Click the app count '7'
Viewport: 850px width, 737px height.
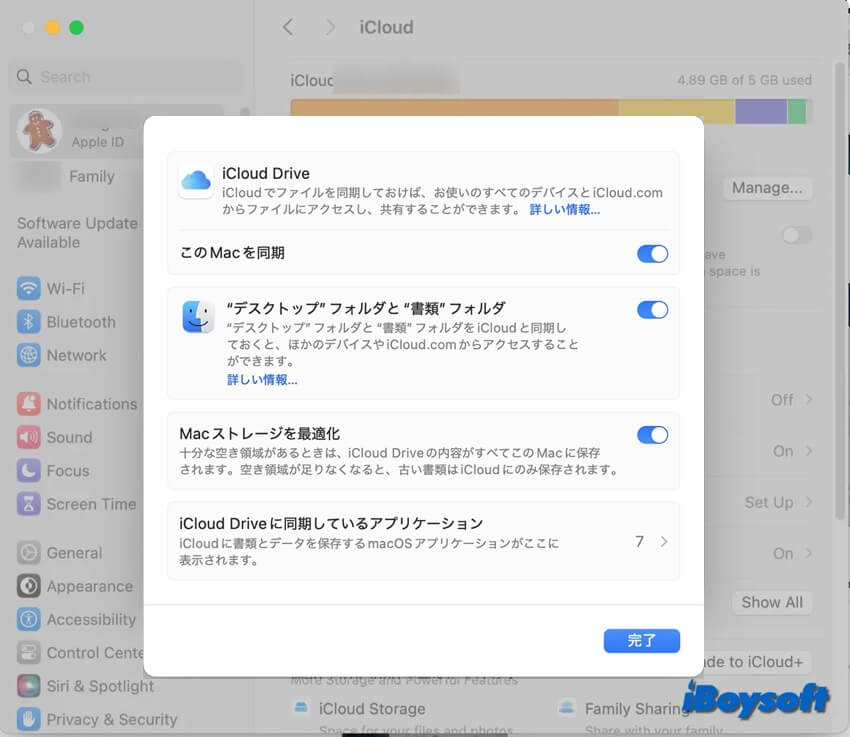click(x=640, y=541)
